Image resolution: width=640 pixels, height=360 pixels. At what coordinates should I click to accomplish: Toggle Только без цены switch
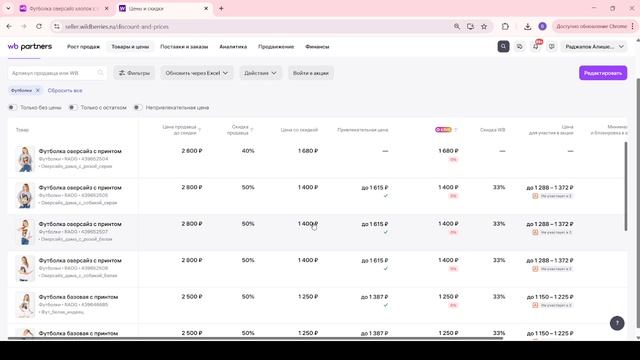(x=12, y=107)
